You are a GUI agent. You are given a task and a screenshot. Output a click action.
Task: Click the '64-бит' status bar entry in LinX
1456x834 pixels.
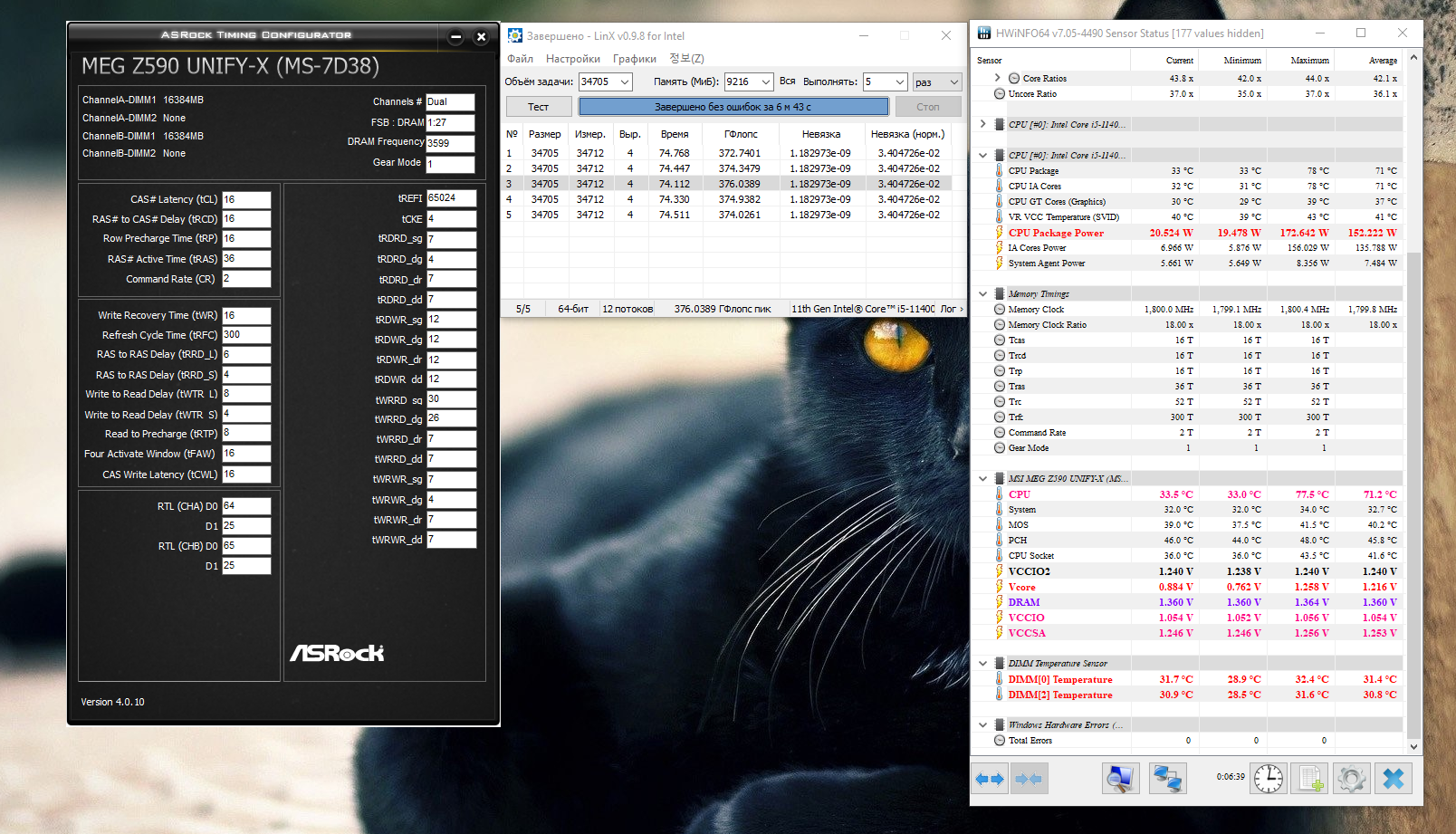tap(573, 309)
